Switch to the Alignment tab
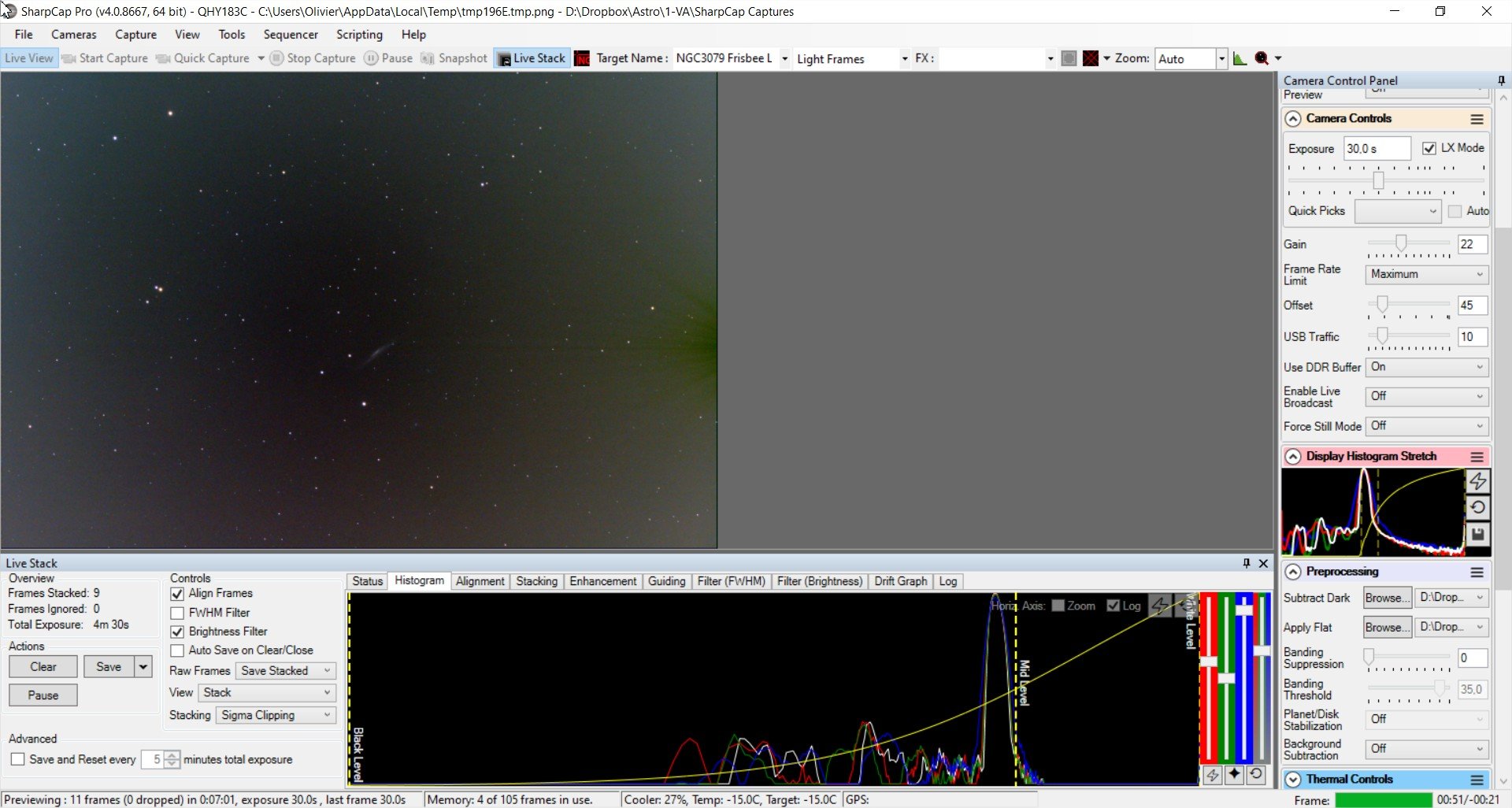 pos(480,581)
